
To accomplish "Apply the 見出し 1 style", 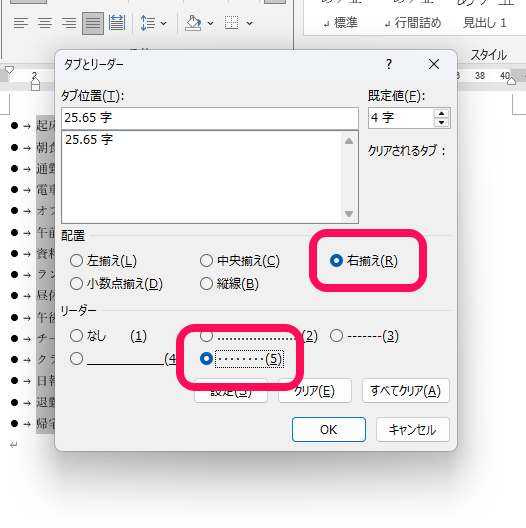I will coord(485,23).
